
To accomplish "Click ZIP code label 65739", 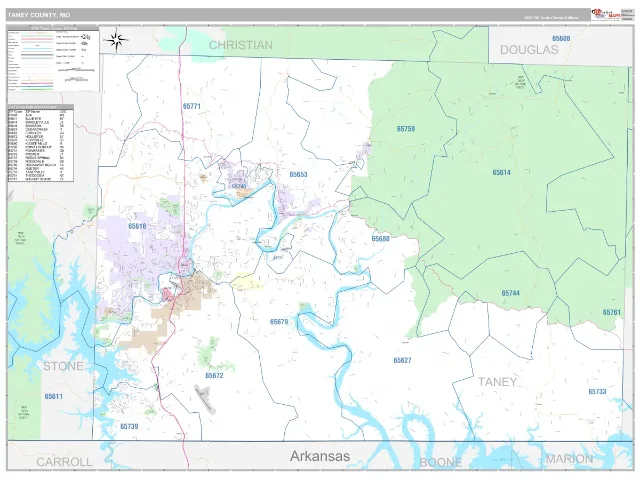I will (129, 427).
